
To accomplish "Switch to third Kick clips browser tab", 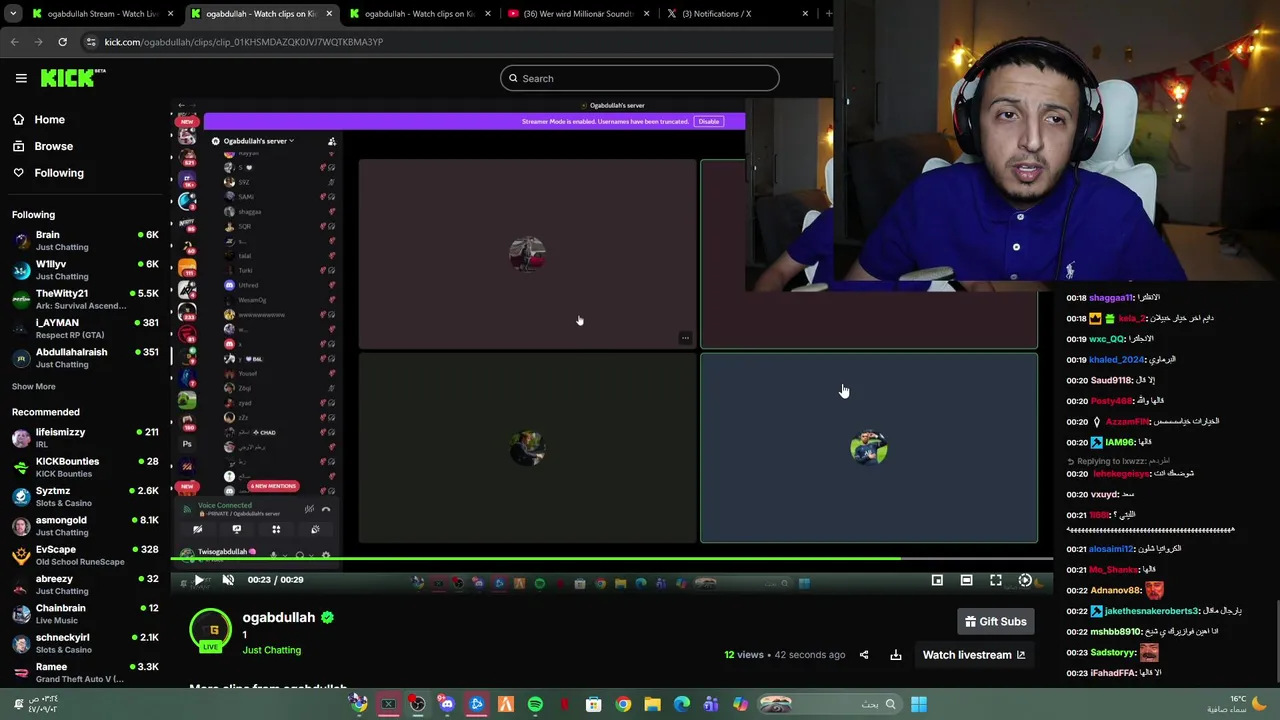I will tap(420, 14).
